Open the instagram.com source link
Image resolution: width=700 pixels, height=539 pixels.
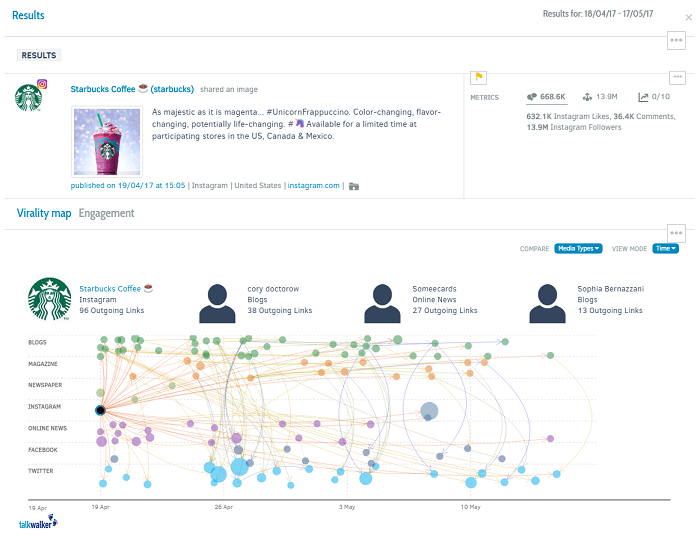click(313, 185)
